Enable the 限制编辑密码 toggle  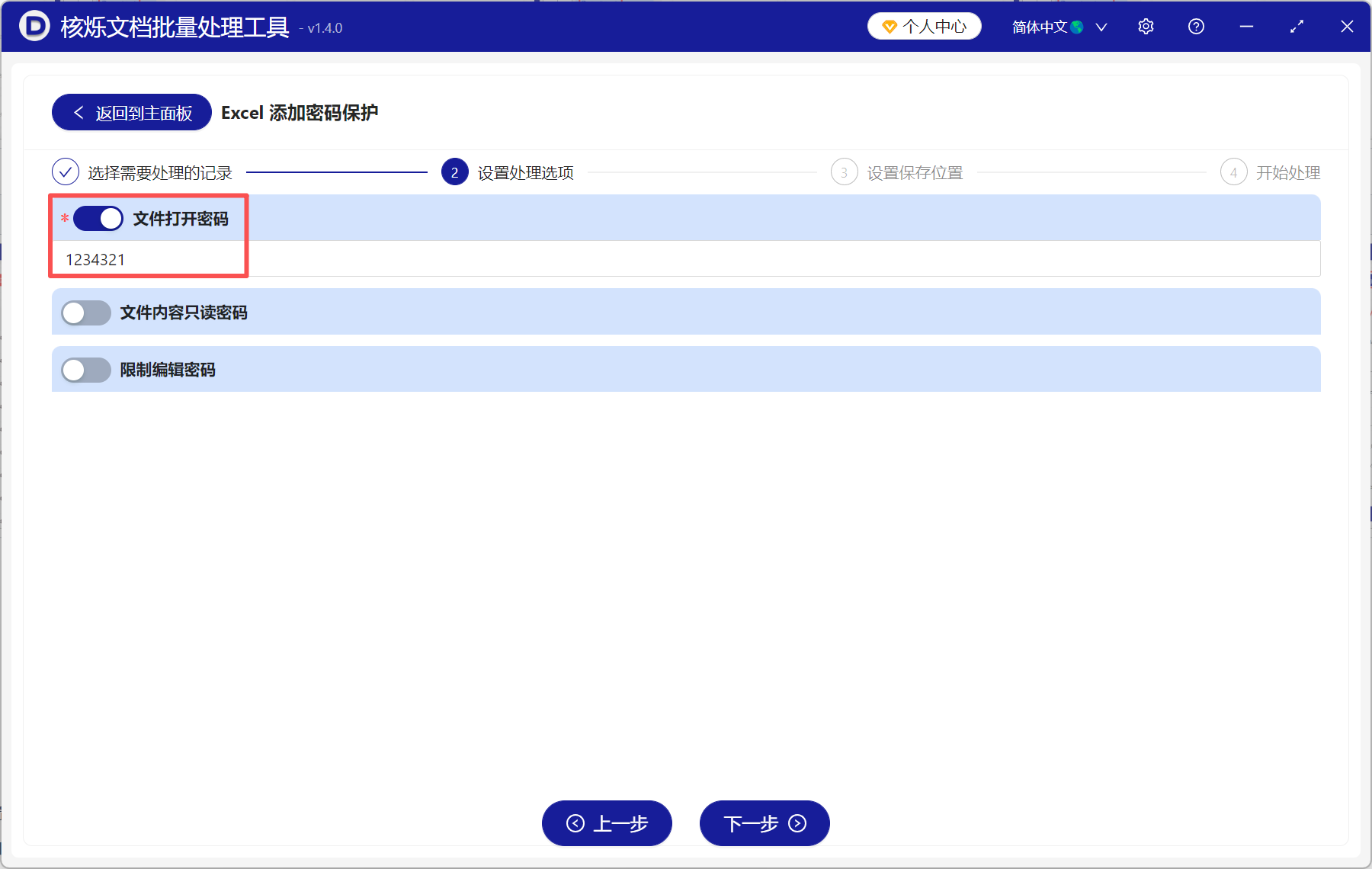pyautogui.click(x=85, y=370)
